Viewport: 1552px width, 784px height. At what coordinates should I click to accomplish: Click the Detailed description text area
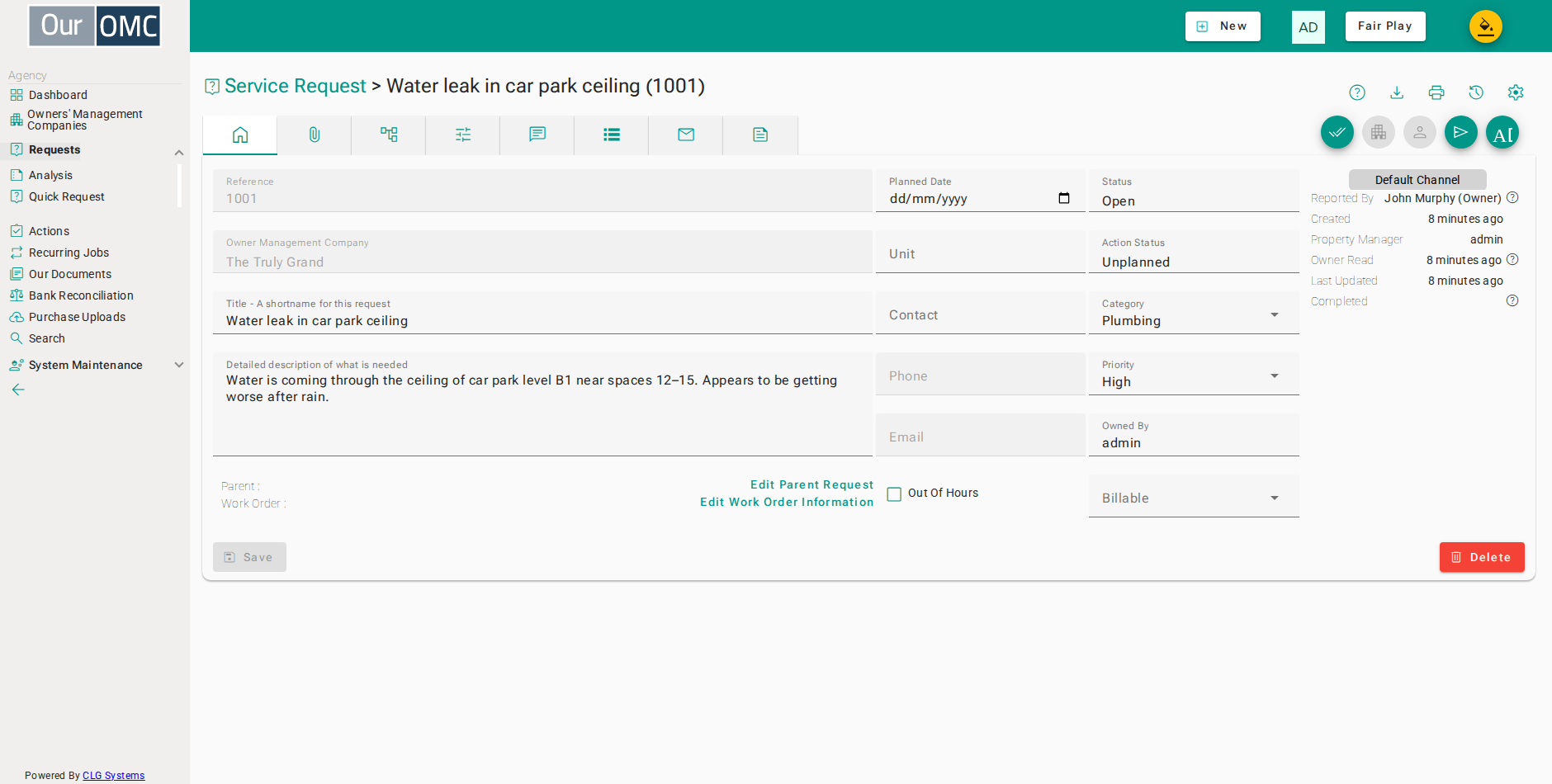point(542,404)
